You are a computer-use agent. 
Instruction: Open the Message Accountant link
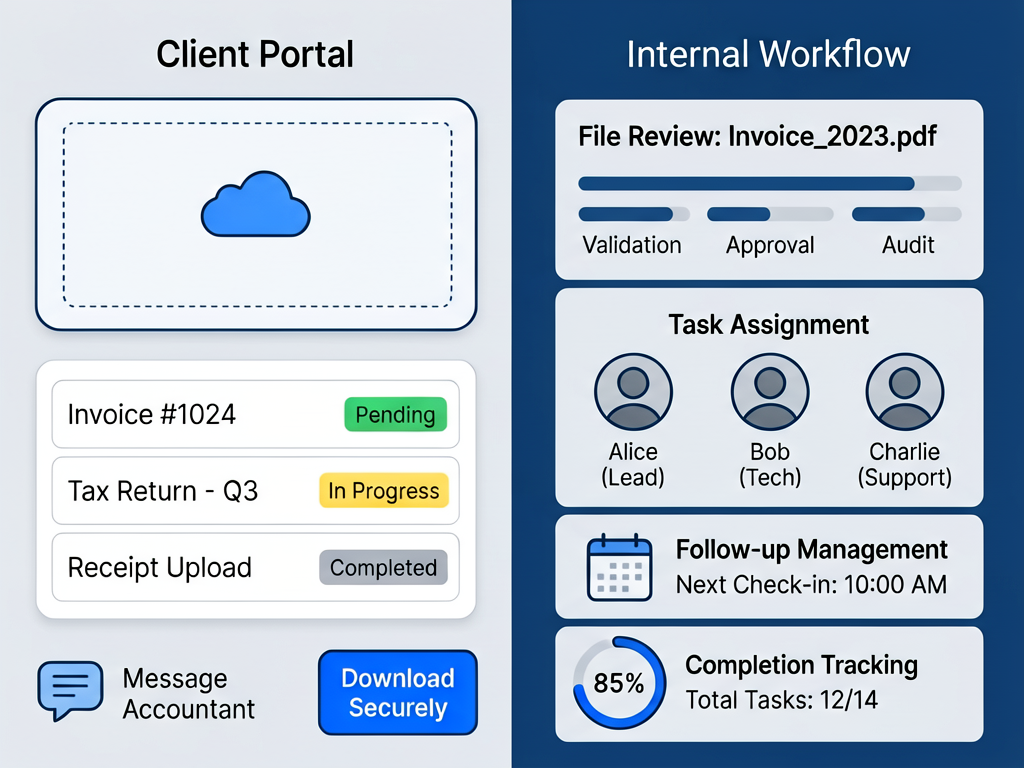pos(188,694)
